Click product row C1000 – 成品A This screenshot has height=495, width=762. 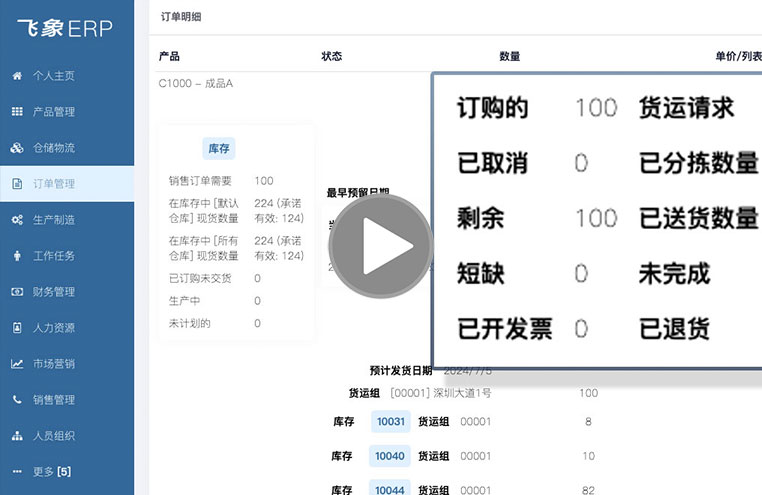196,84
